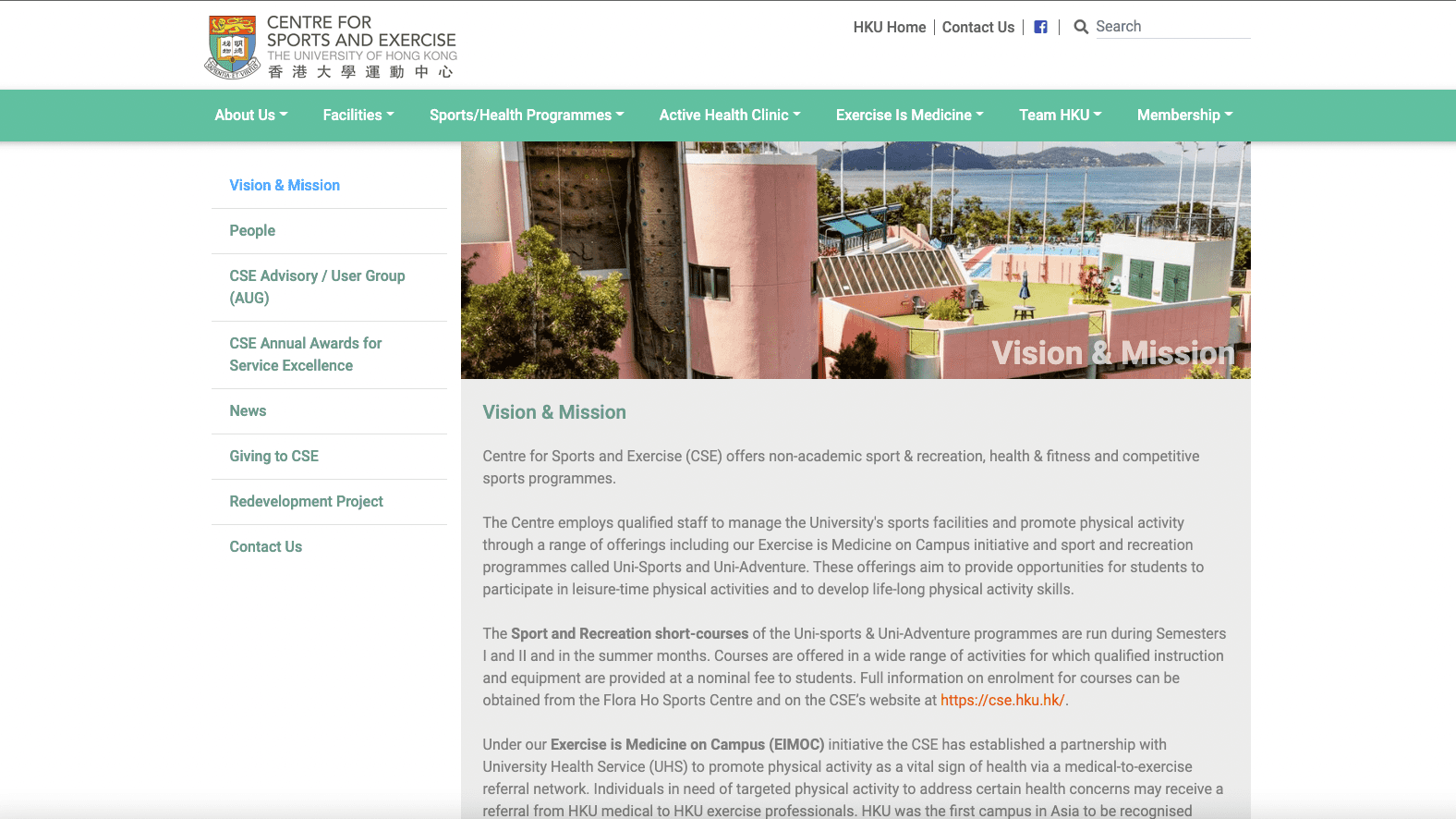Click bold text 'Exercise is Medicine on Campus (EIMOC)'
Screen dimensions: 1456x819
[x=687, y=745]
